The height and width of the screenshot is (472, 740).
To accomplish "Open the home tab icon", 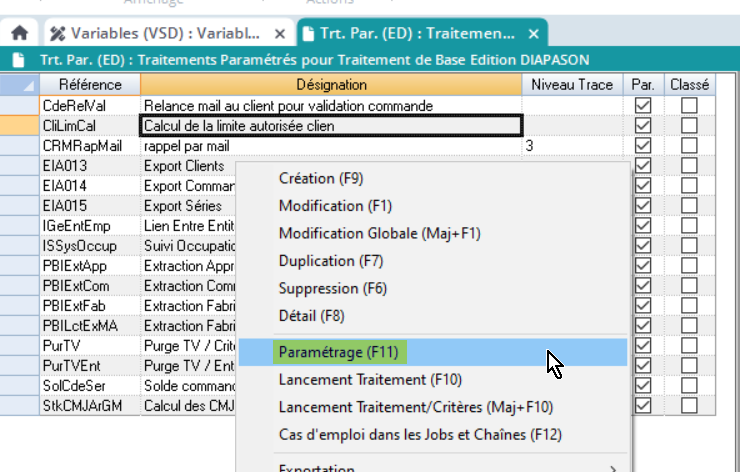I will (18, 33).
